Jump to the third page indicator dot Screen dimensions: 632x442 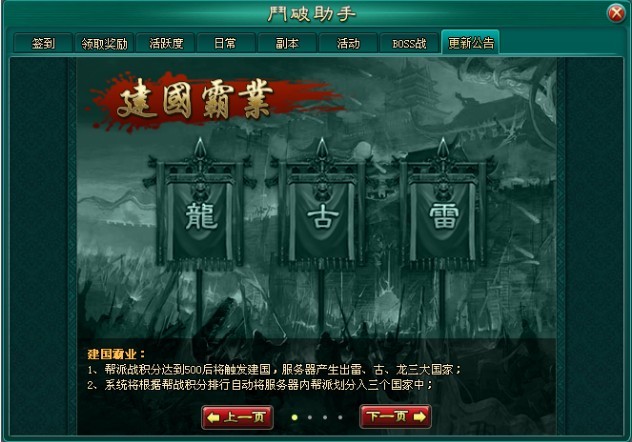(325, 417)
